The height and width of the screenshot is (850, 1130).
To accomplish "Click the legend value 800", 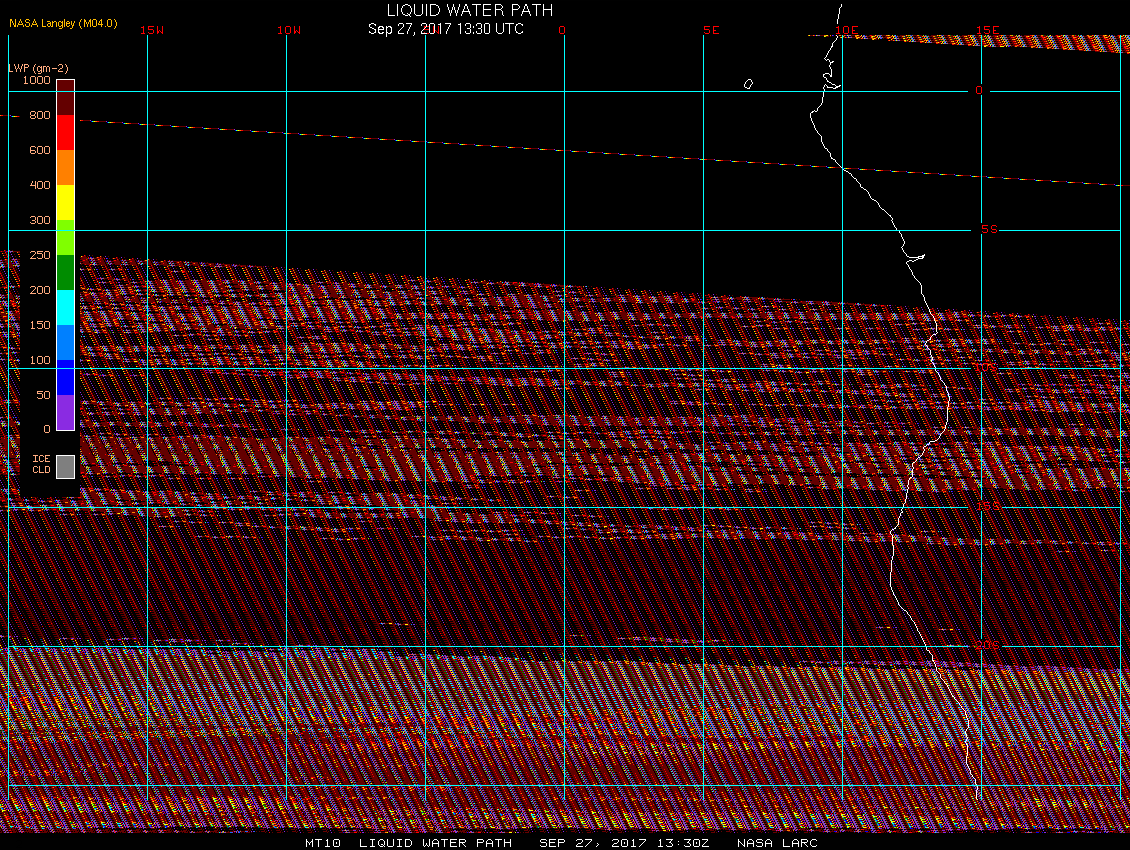I will [x=40, y=115].
